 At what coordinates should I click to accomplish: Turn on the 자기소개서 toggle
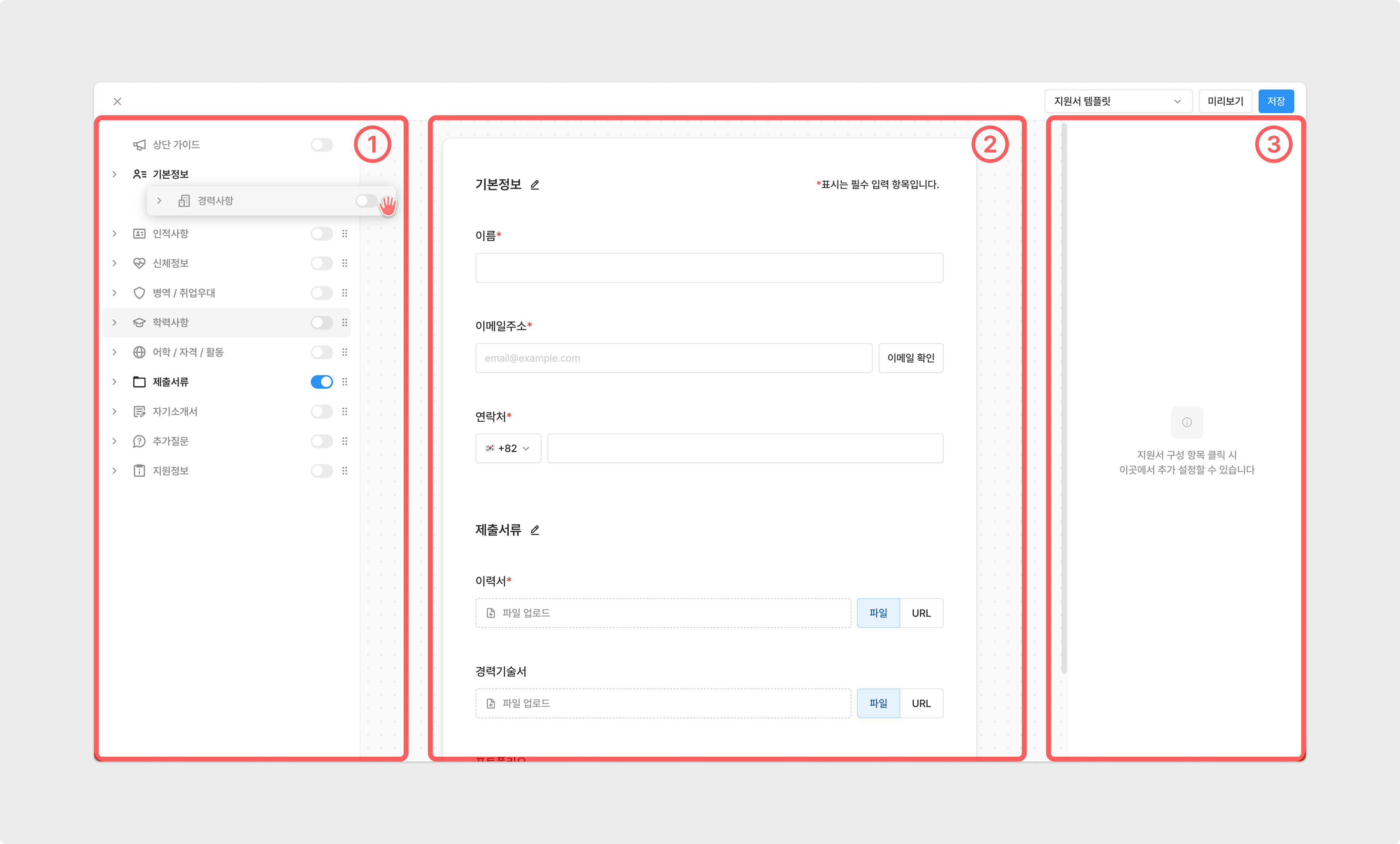click(322, 411)
